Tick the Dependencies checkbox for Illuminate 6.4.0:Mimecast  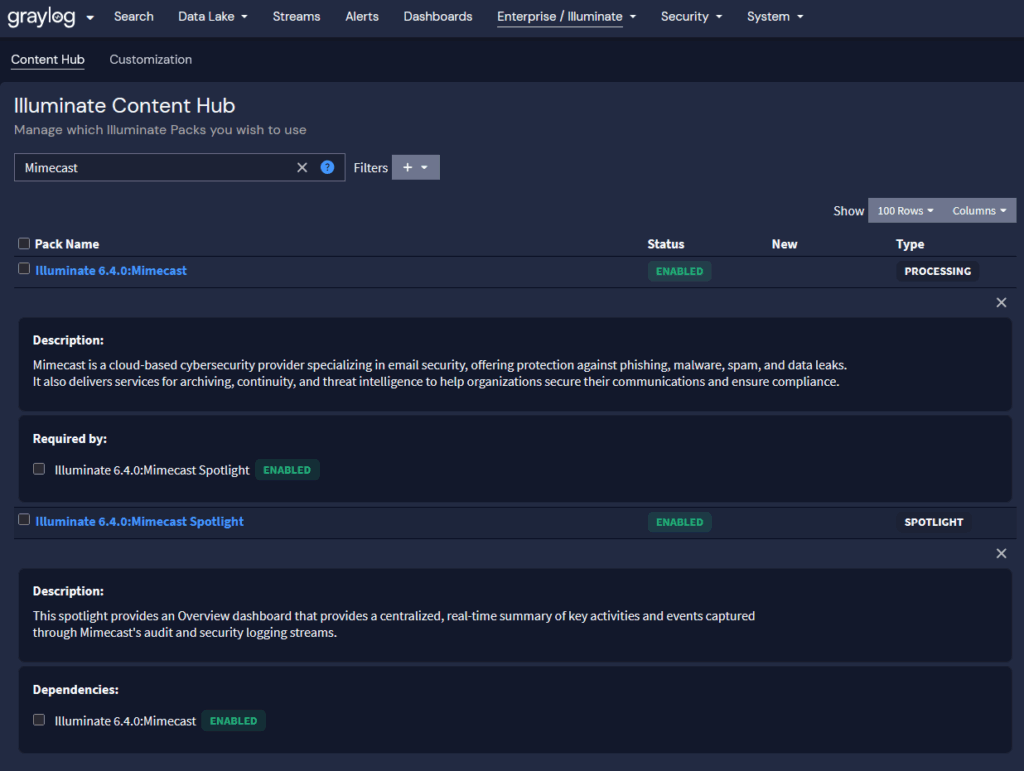38,720
